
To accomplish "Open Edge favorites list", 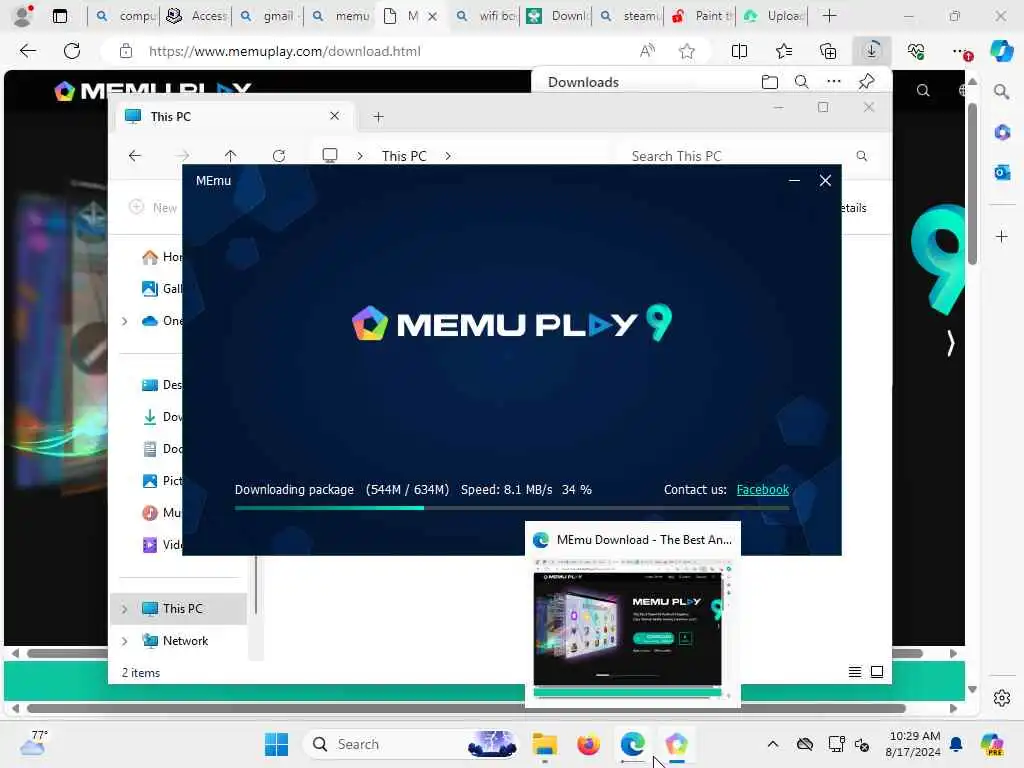I will point(784,51).
